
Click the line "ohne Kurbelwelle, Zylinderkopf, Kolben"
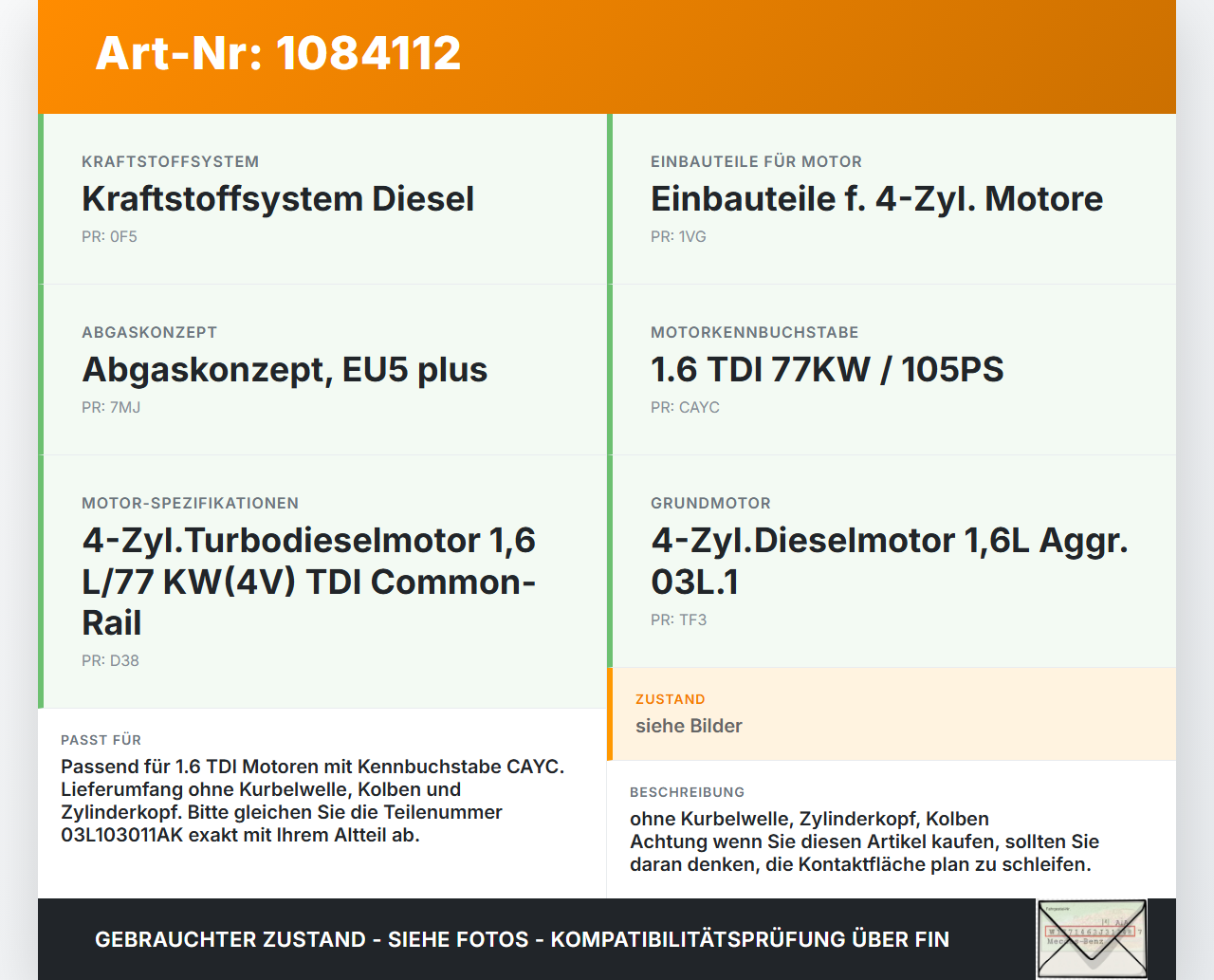click(x=810, y=819)
